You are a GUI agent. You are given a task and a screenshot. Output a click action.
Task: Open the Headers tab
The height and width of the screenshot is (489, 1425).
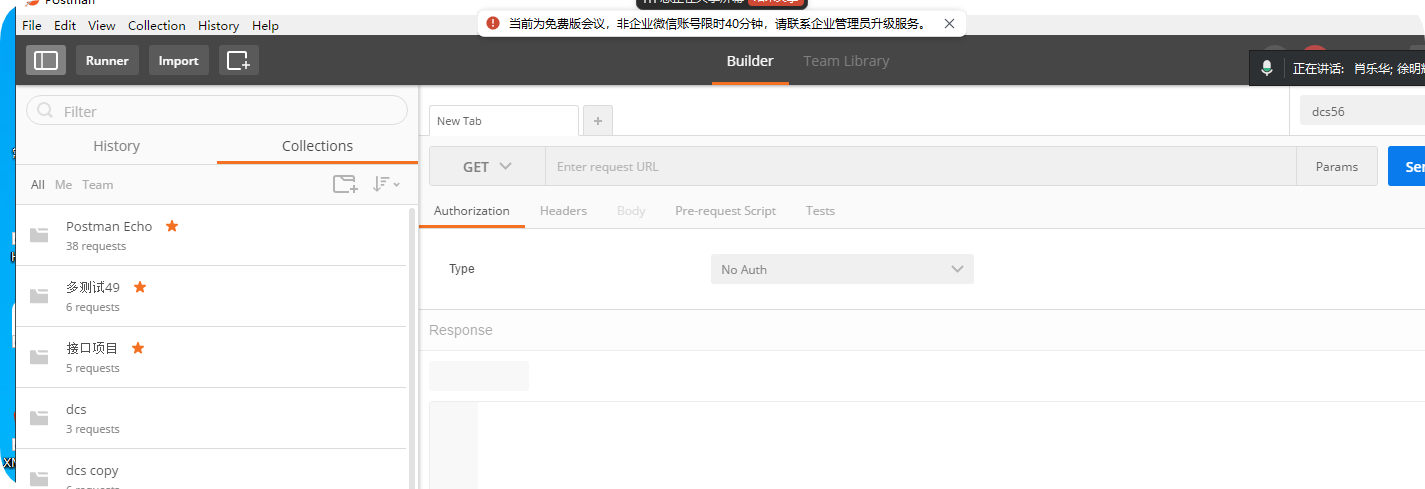pyautogui.click(x=563, y=211)
